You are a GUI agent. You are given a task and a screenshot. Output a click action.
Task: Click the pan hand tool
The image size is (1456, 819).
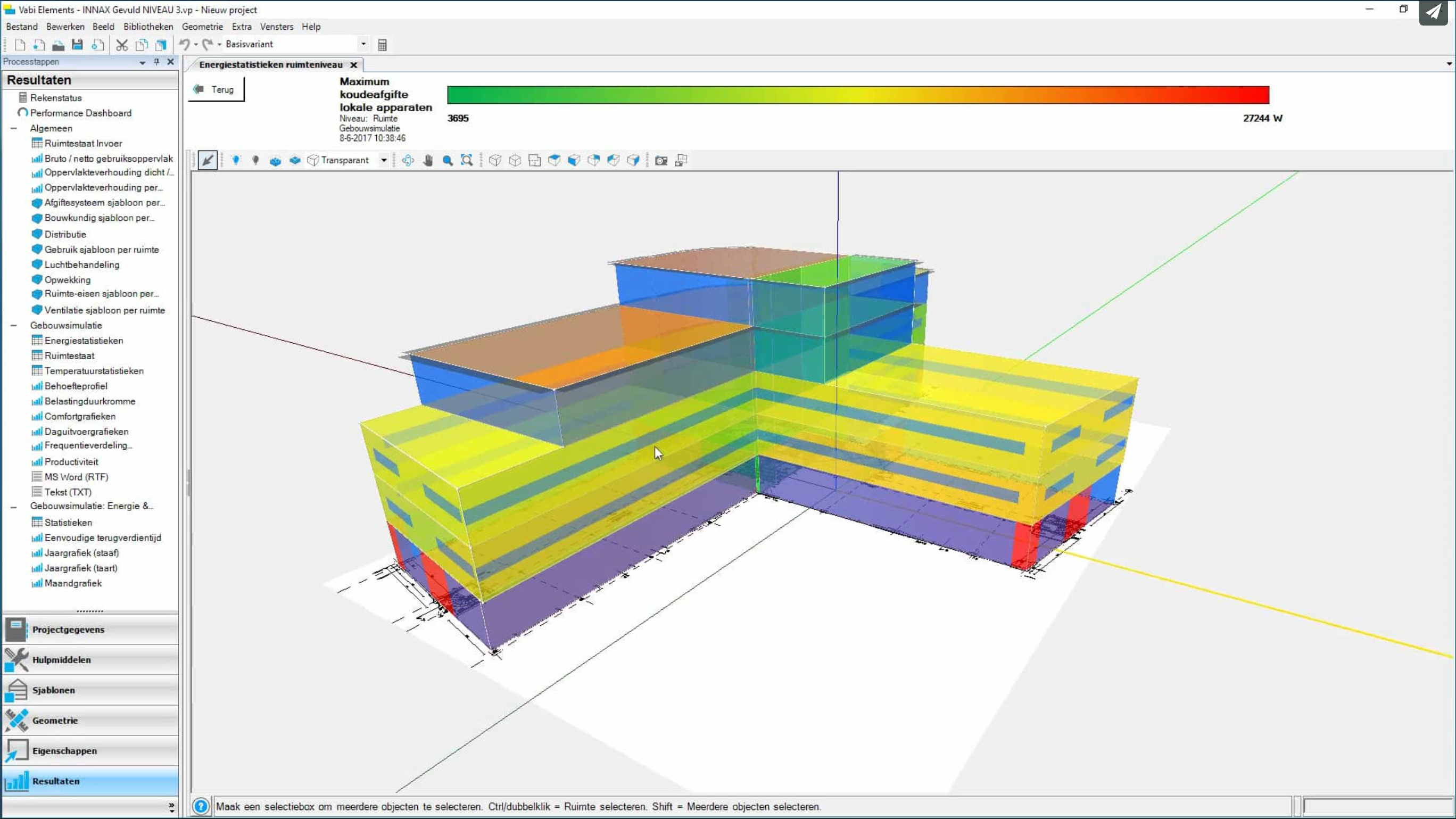[428, 161]
